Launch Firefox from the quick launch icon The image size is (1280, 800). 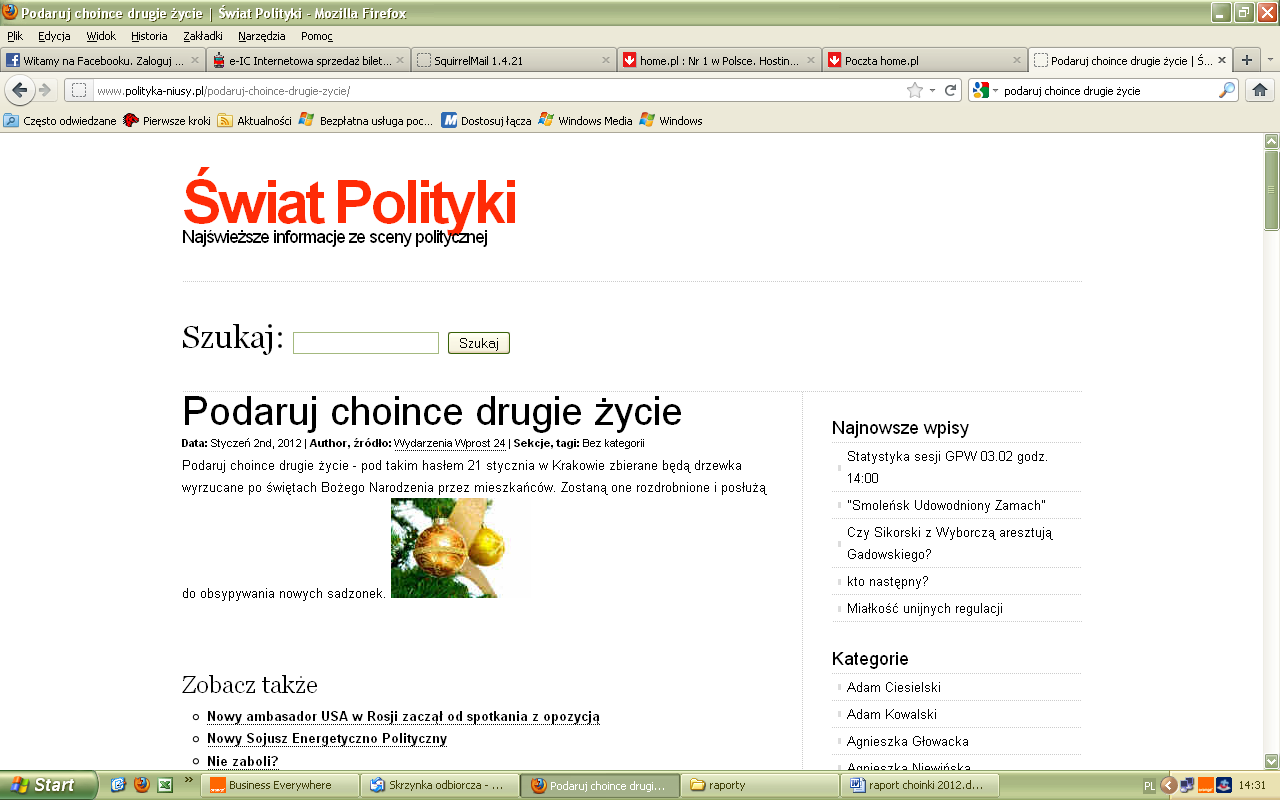(141, 785)
